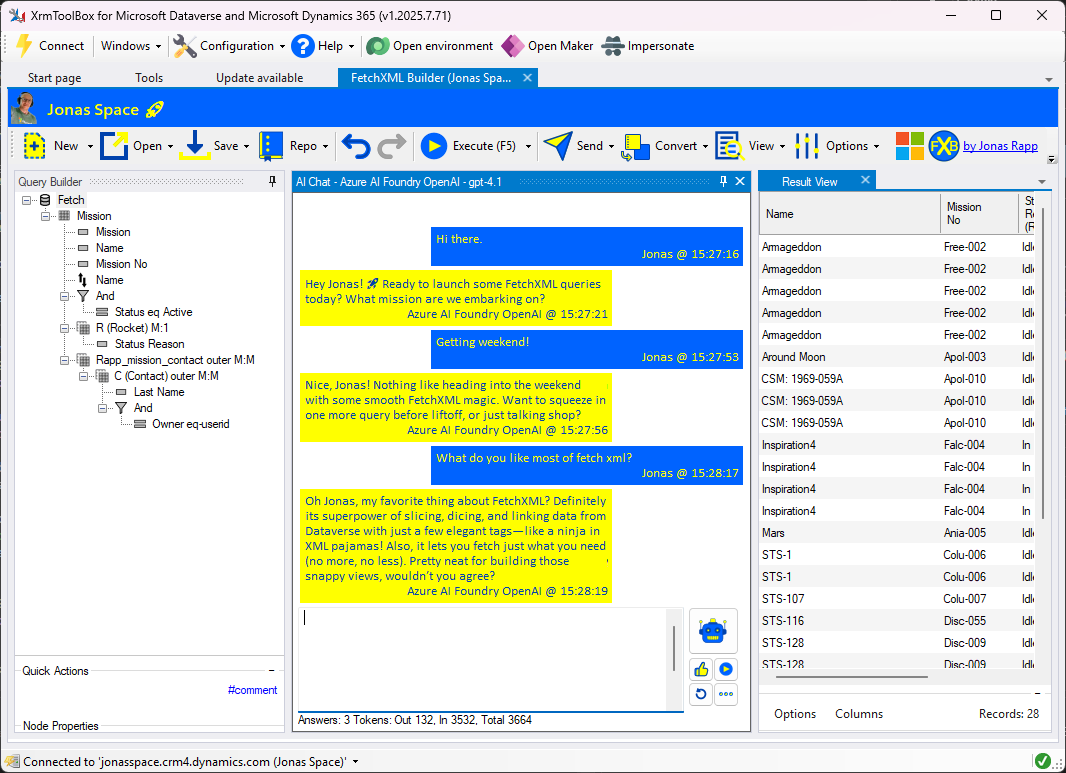Click the Open environment icon

coord(377,46)
